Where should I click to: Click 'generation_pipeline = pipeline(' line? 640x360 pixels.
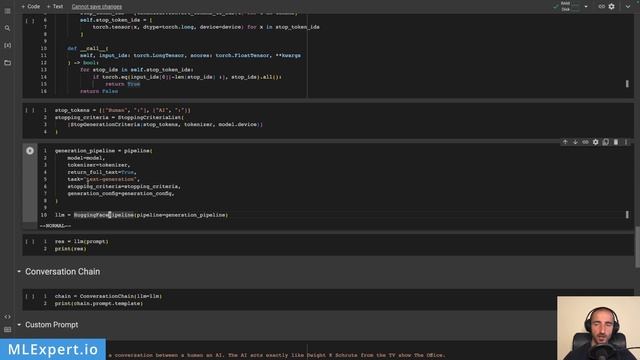[x=104, y=151]
